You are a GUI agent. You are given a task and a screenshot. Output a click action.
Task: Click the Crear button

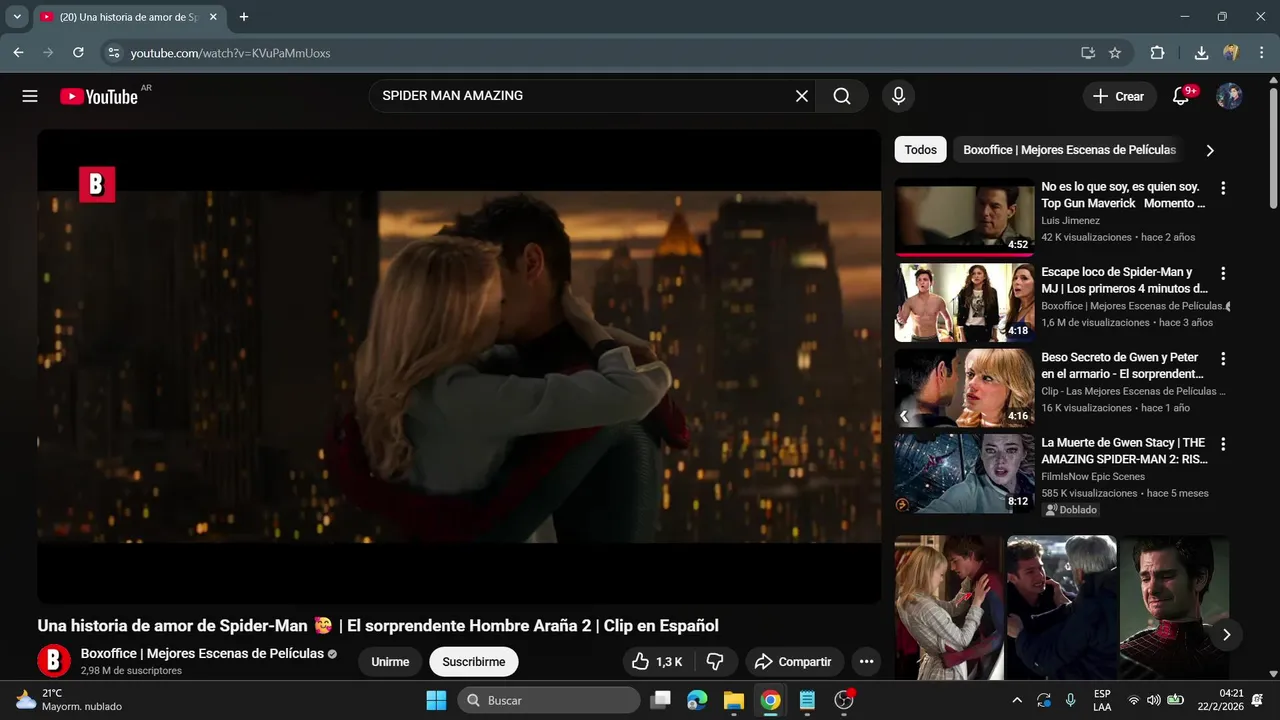tap(1118, 96)
